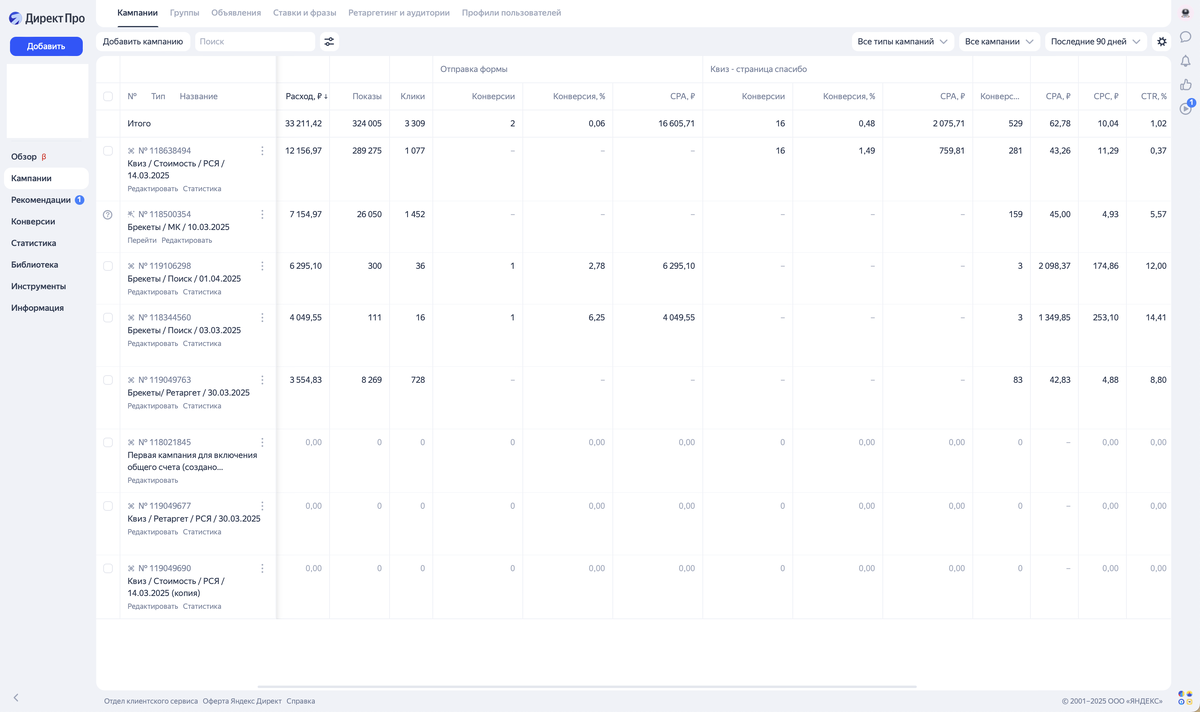Click the type icon of campaign 119049763

coord(131,380)
